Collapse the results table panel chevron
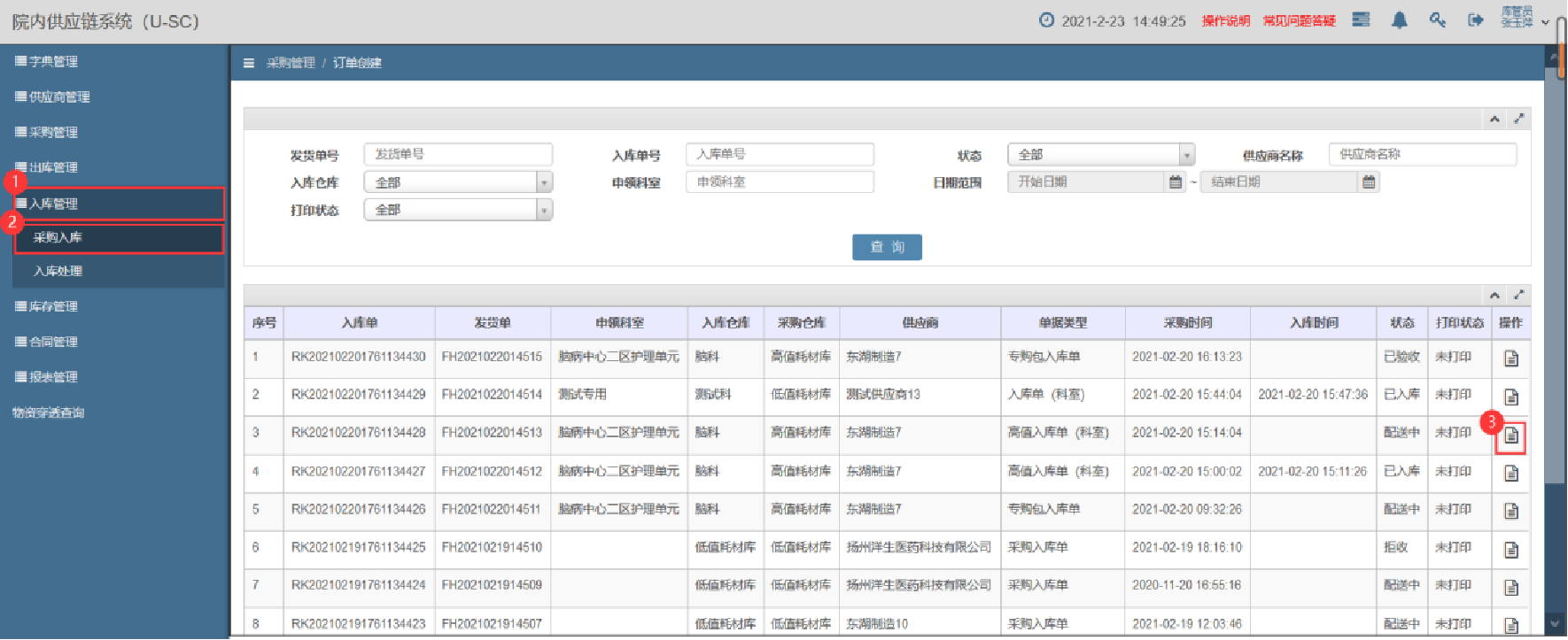This screenshot has width=1568, height=640. [x=1494, y=295]
